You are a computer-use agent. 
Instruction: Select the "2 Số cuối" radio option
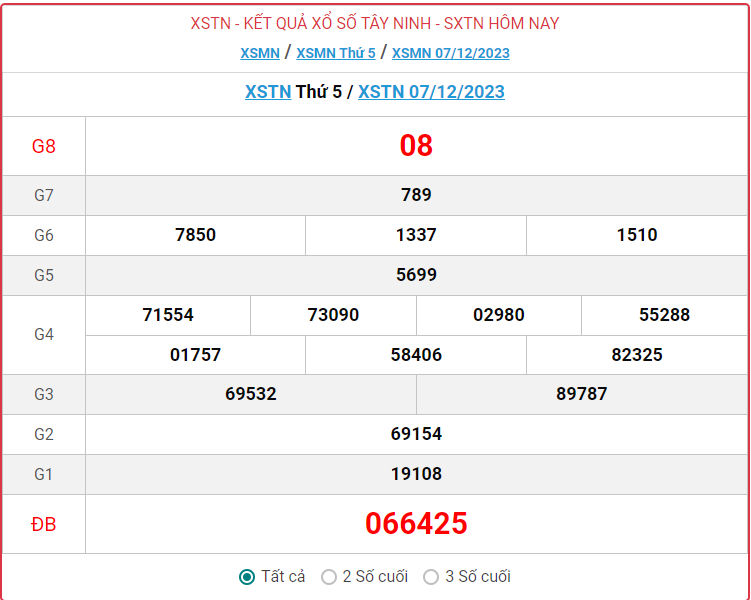[x=329, y=577]
